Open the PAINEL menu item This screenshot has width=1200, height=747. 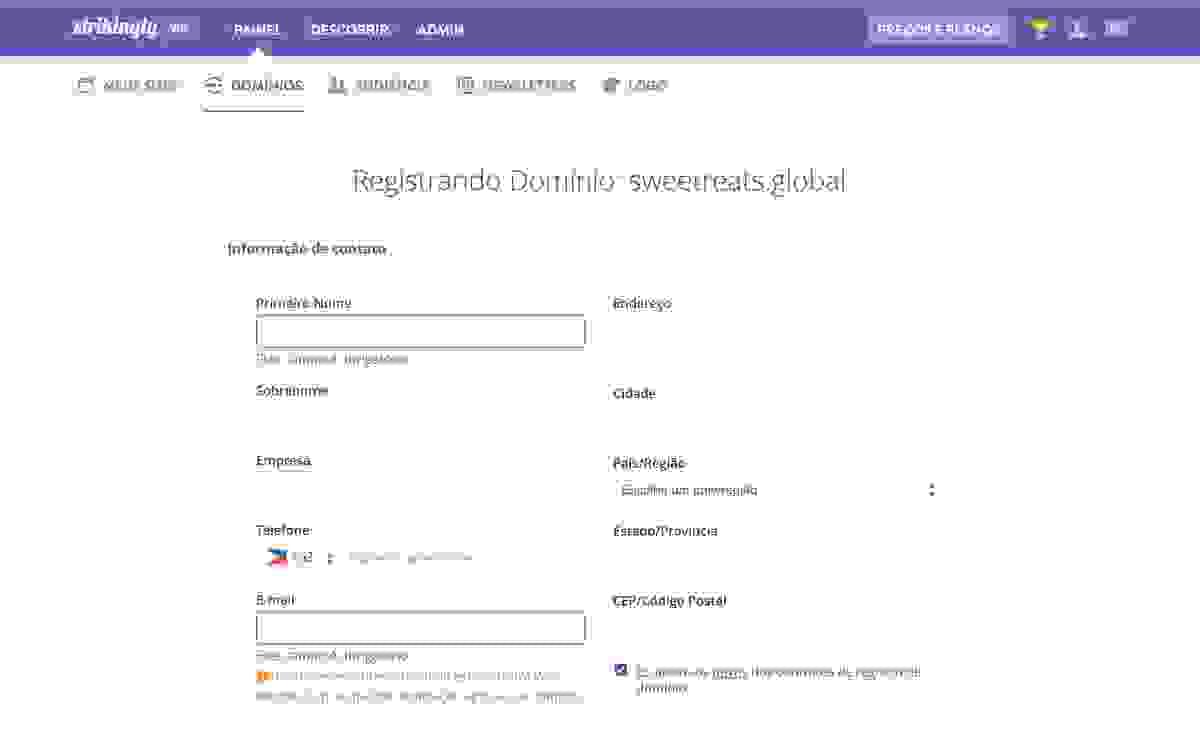pos(257,29)
